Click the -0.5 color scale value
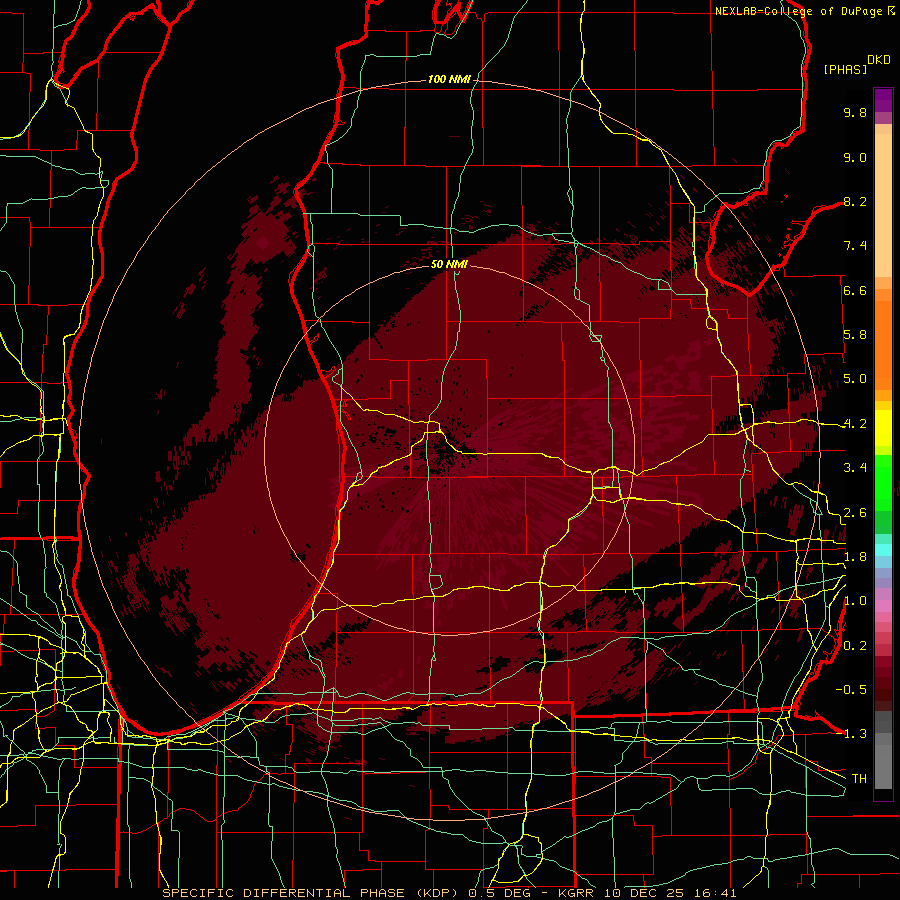900x900 pixels. [x=851, y=690]
